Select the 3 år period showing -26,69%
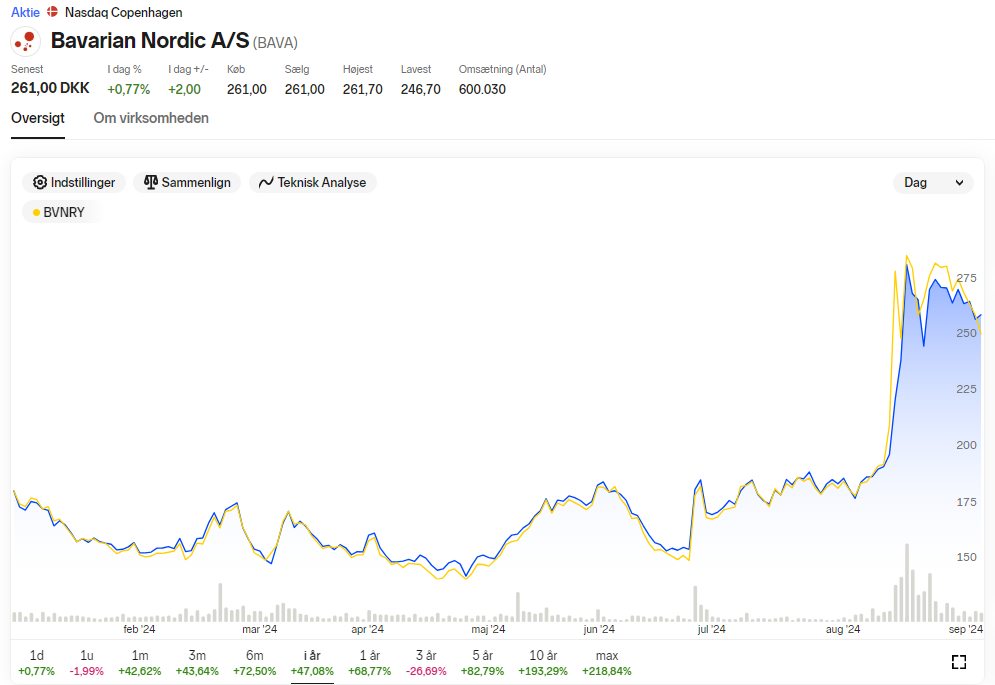Screen dimensions: 995x685 pos(426,663)
